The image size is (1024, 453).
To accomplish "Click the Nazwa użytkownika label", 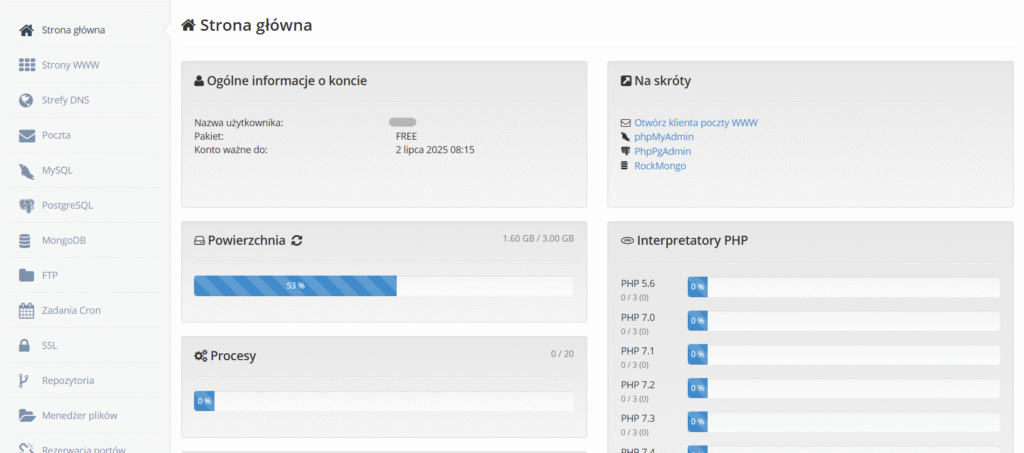I will [x=239, y=123].
